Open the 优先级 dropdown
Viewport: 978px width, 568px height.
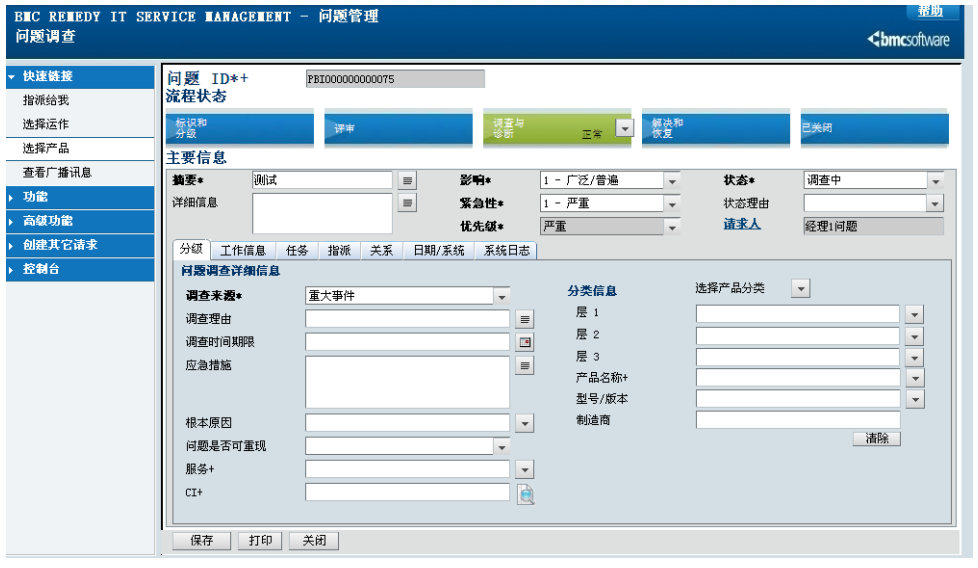[672, 227]
